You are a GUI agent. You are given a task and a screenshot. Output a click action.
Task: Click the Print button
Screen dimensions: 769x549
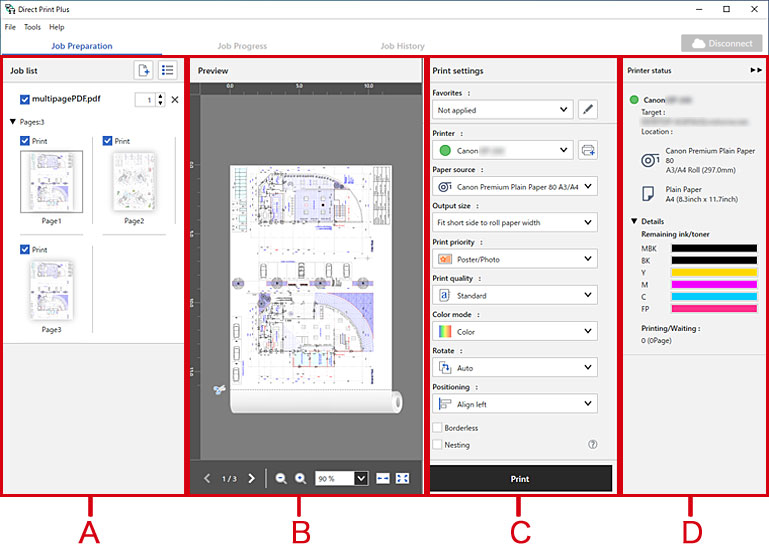coord(520,479)
